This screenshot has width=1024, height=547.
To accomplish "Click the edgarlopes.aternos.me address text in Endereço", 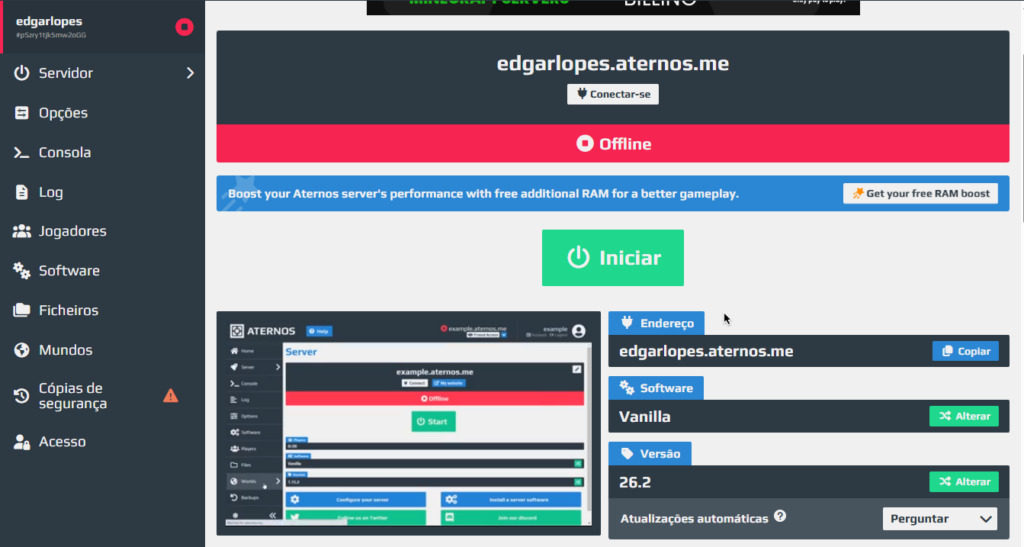I will point(706,351).
